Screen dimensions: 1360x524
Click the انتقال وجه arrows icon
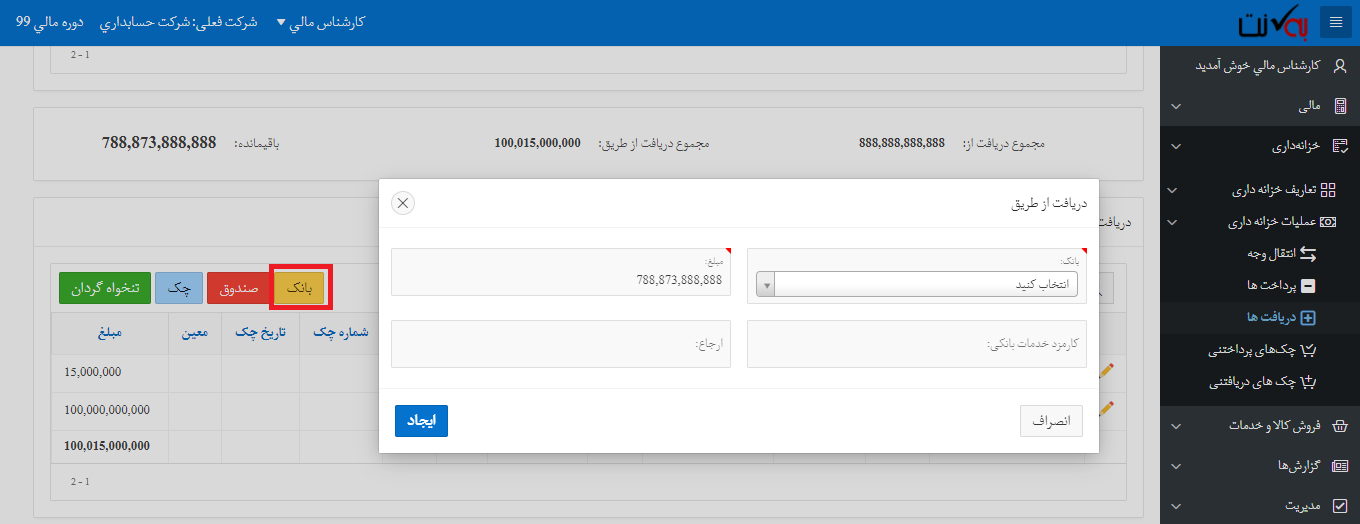(1307, 254)
